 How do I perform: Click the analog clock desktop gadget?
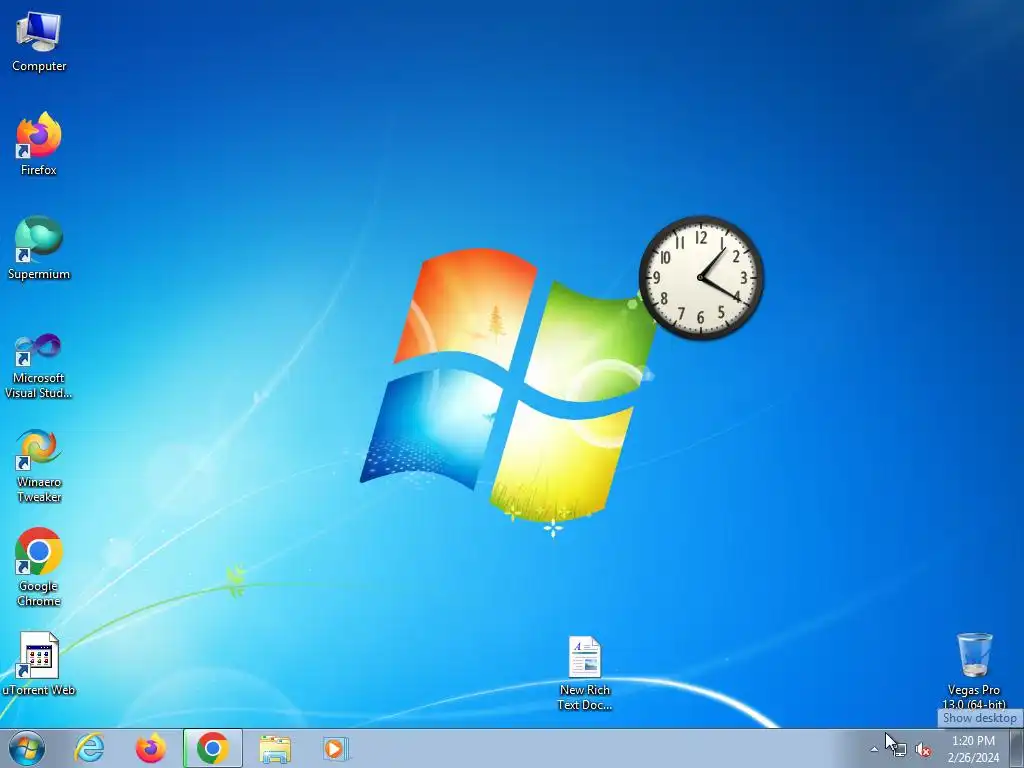pyautogui.click(x=701, y=278)
